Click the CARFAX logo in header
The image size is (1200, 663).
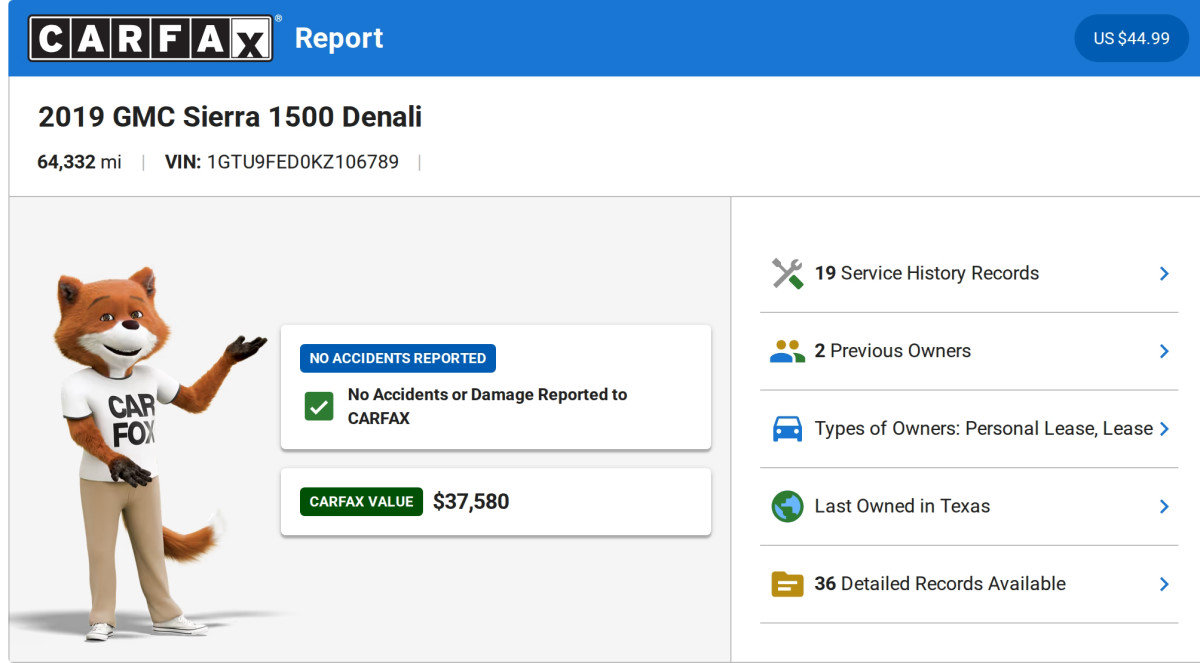point(151,38)
